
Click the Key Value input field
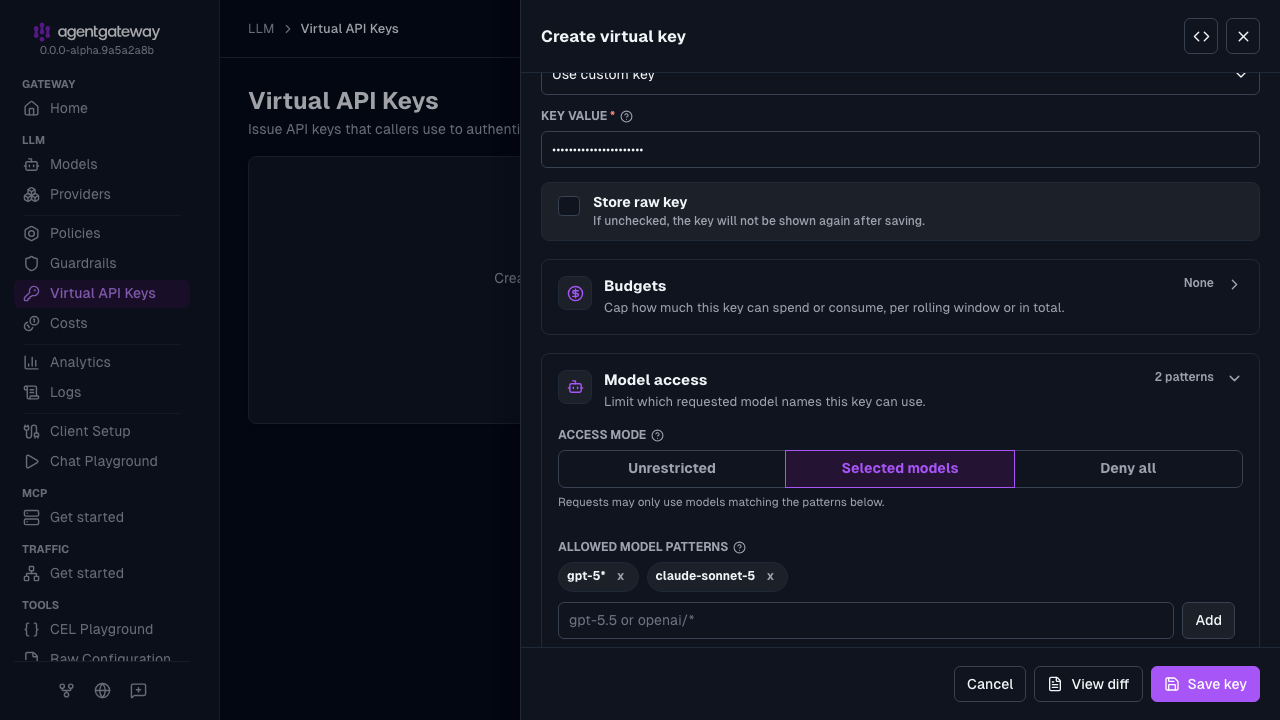click(900, 149)
